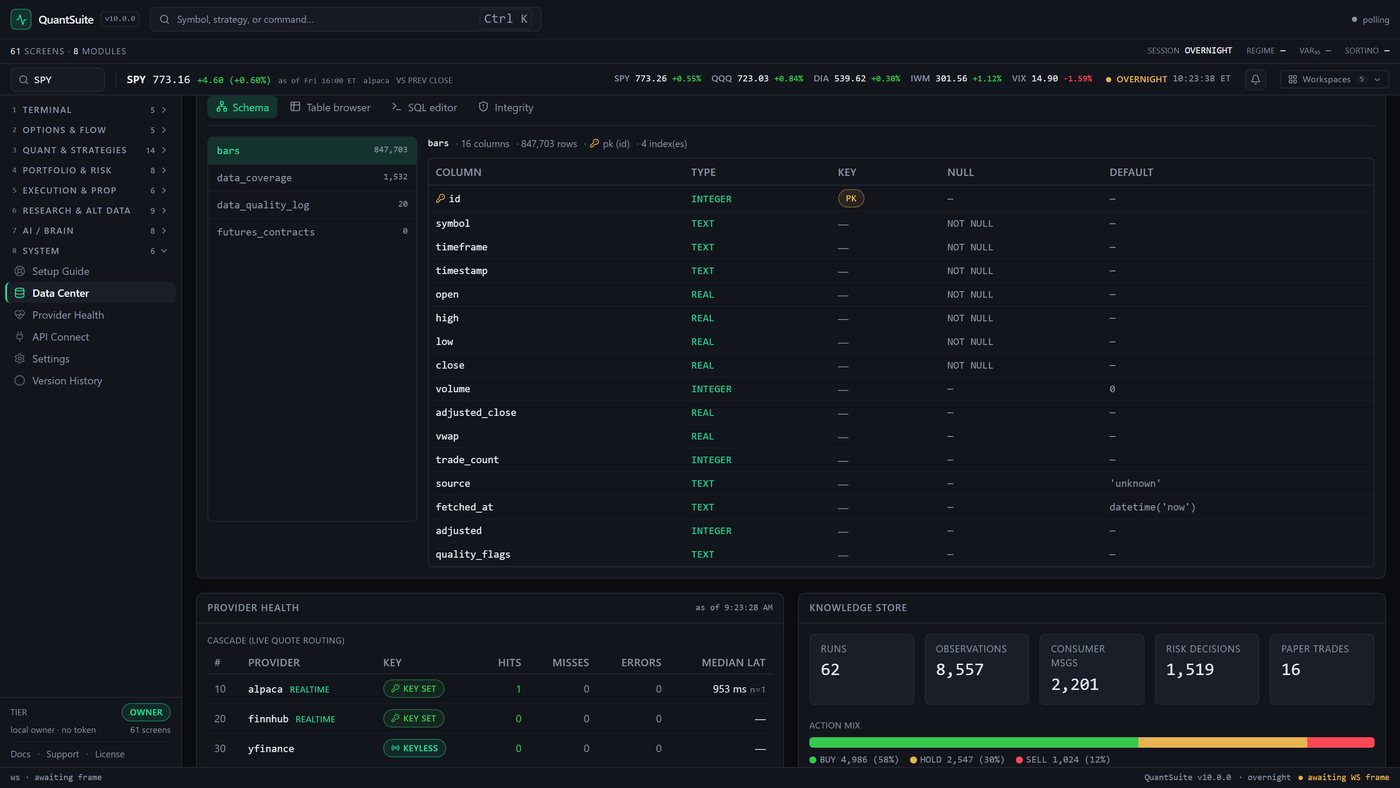Screen dimensions: 1400x788
Task: Click the Settings gear icon
Action: click(x=20, y=359)
